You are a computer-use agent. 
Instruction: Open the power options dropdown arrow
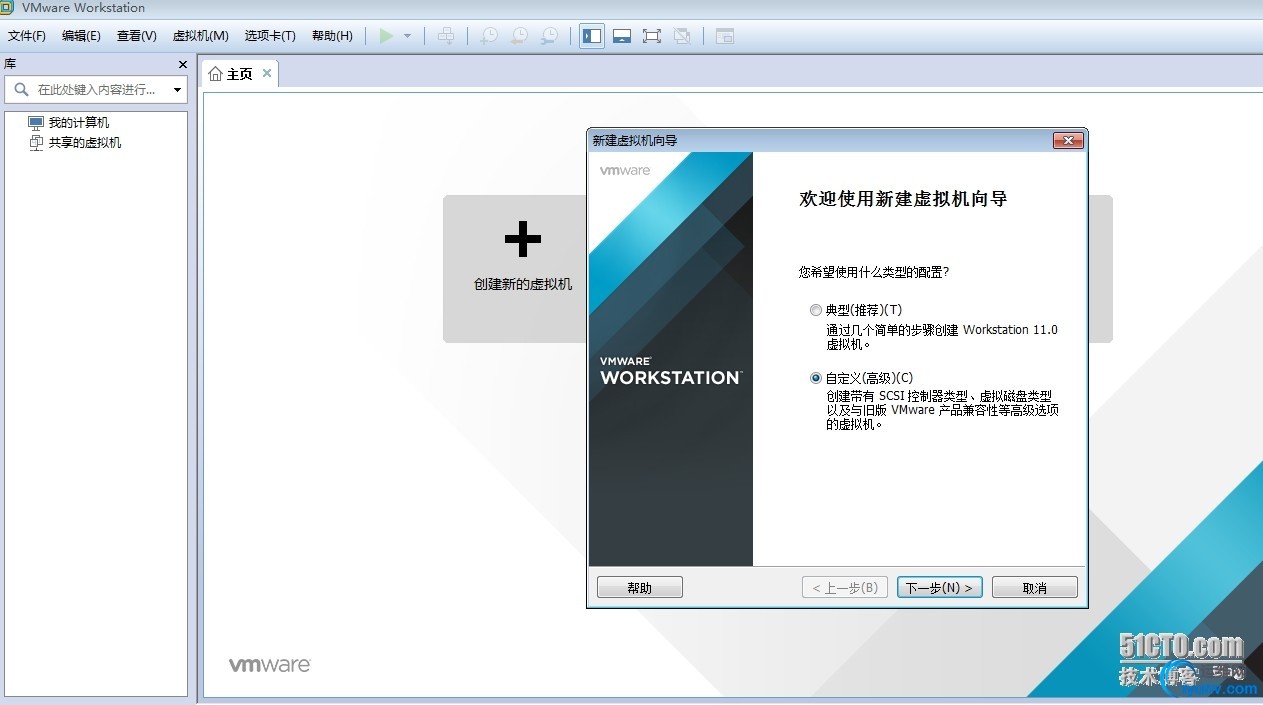click(x=407, y=36)
